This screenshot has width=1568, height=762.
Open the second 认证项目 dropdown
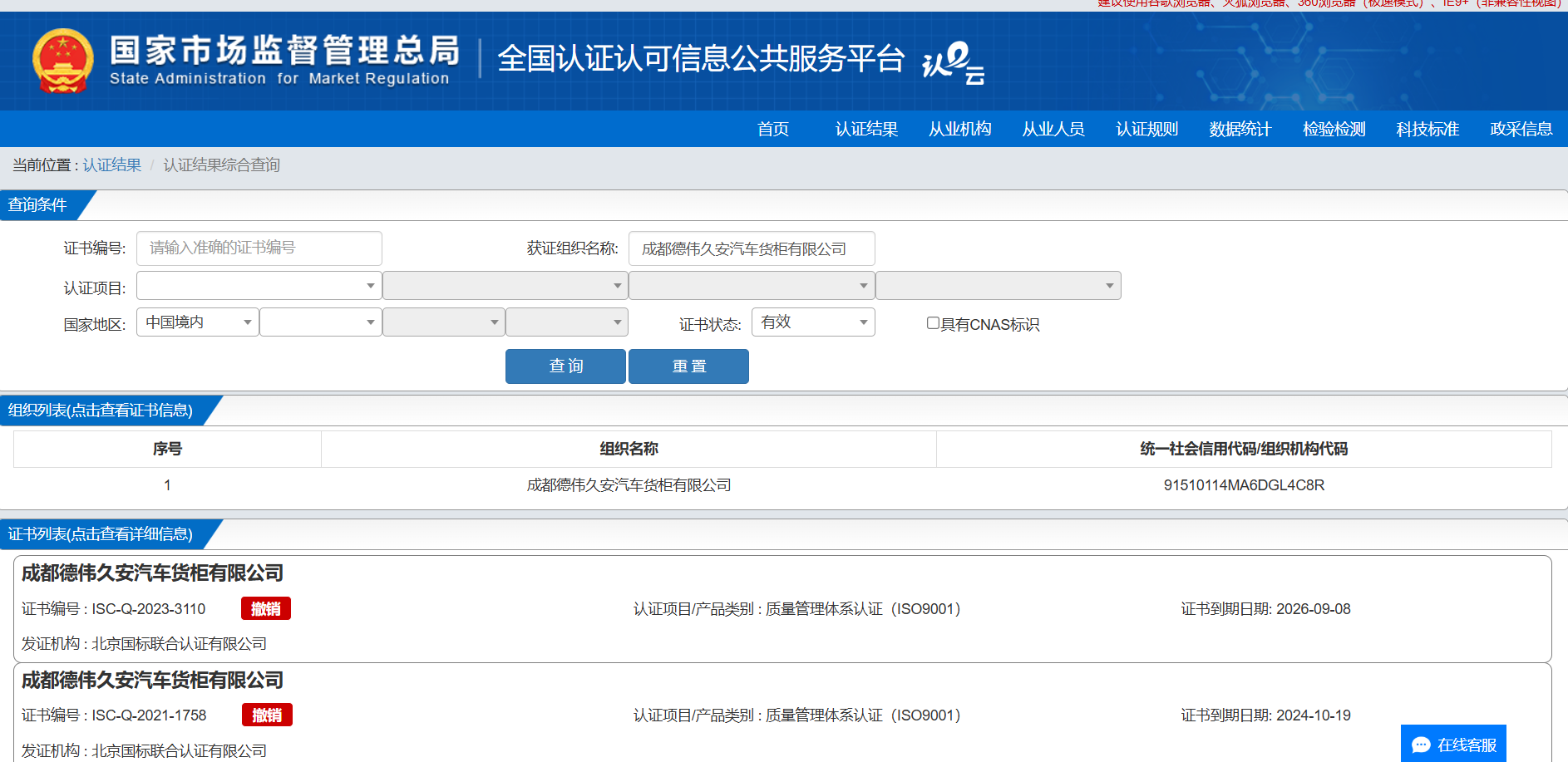[505, 286]
